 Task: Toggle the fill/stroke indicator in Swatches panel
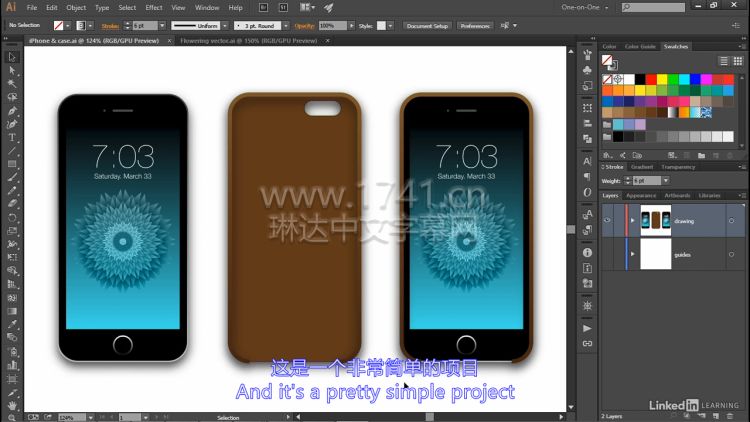click(x=609, y=62)
